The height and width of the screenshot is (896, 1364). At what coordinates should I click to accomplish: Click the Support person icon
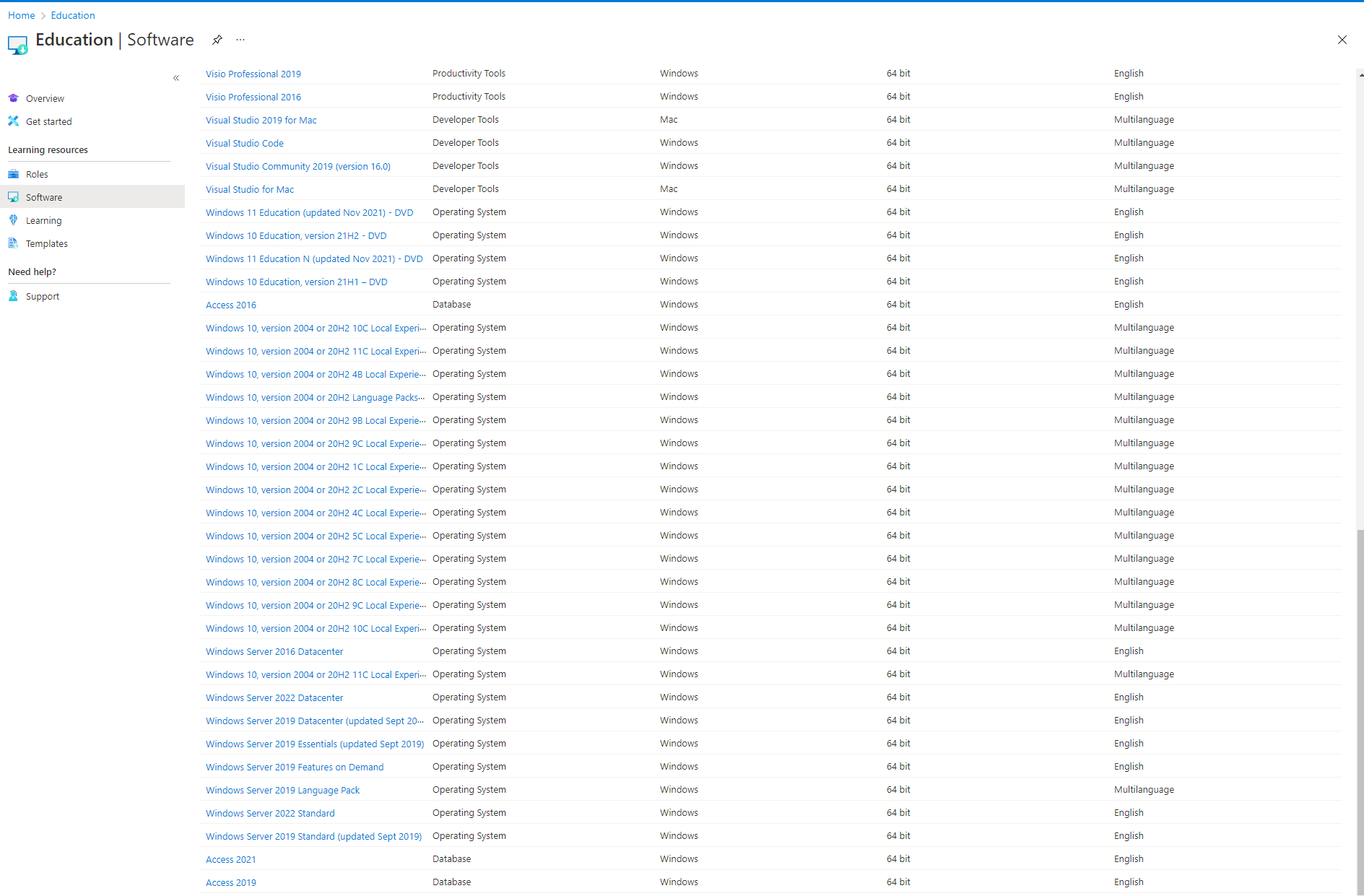tap(14, 296)
